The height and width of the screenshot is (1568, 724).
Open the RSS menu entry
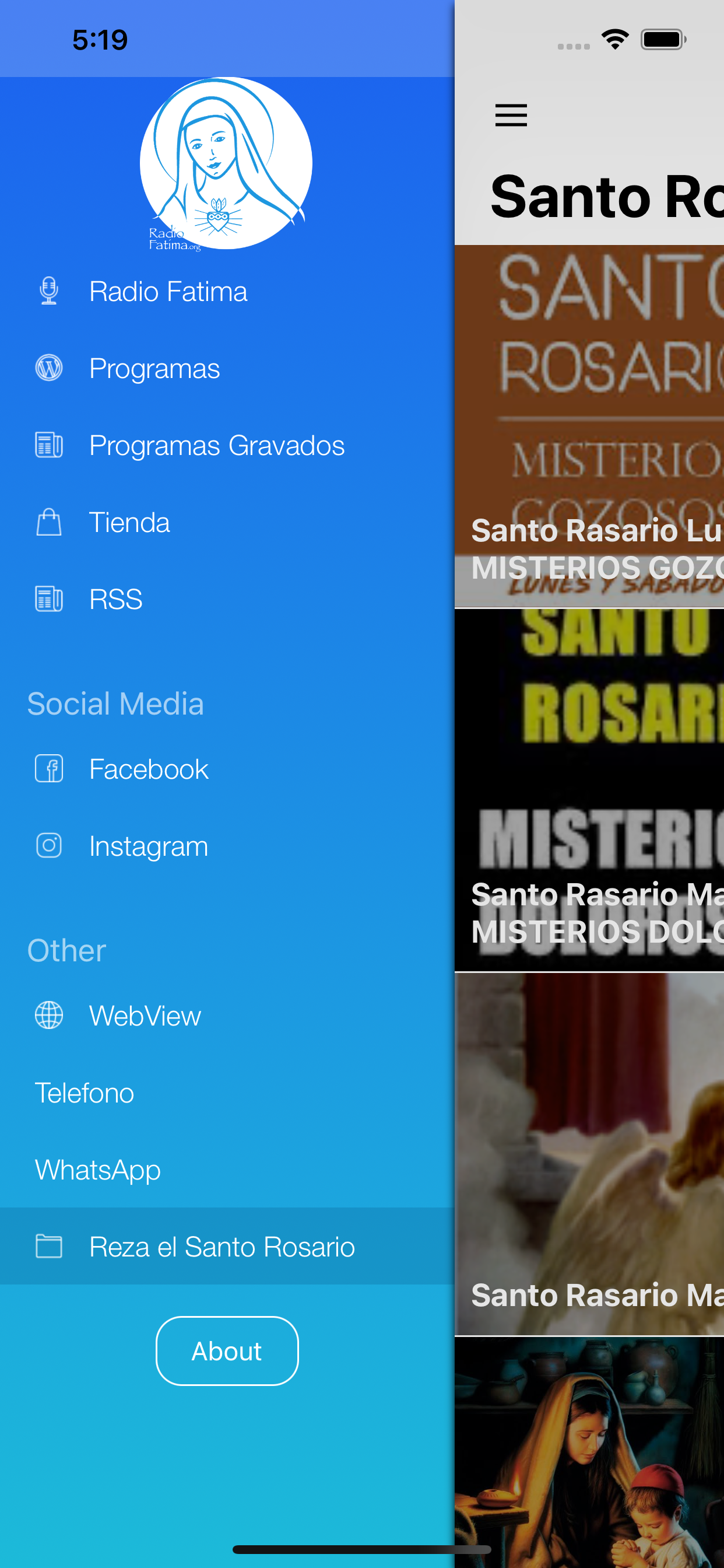pos(227,599)
